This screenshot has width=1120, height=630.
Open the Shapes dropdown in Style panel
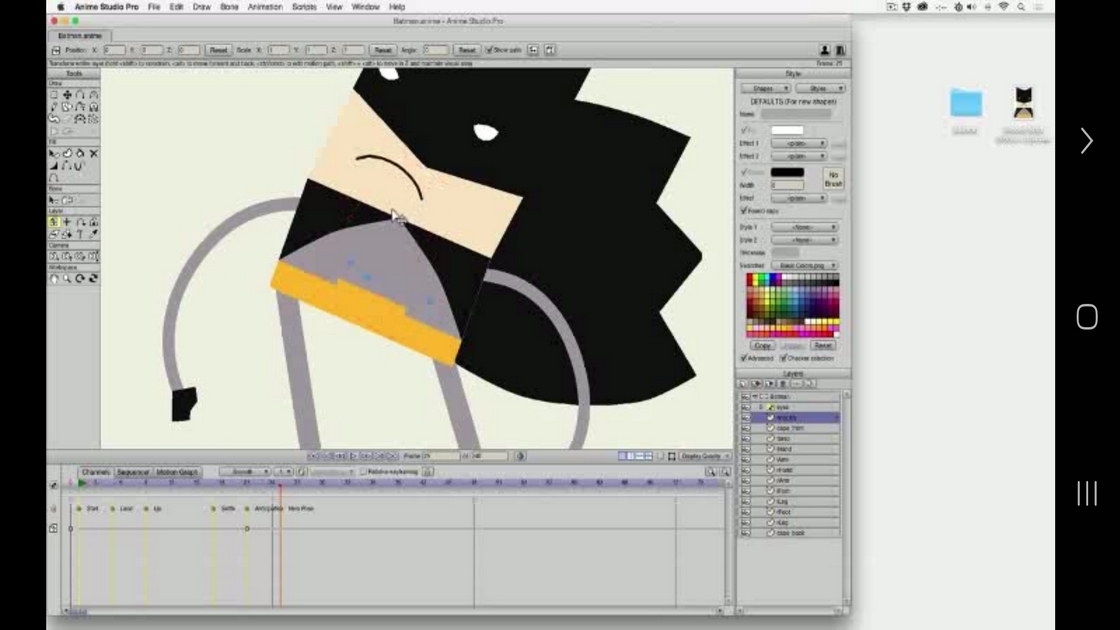click(765, 89)
